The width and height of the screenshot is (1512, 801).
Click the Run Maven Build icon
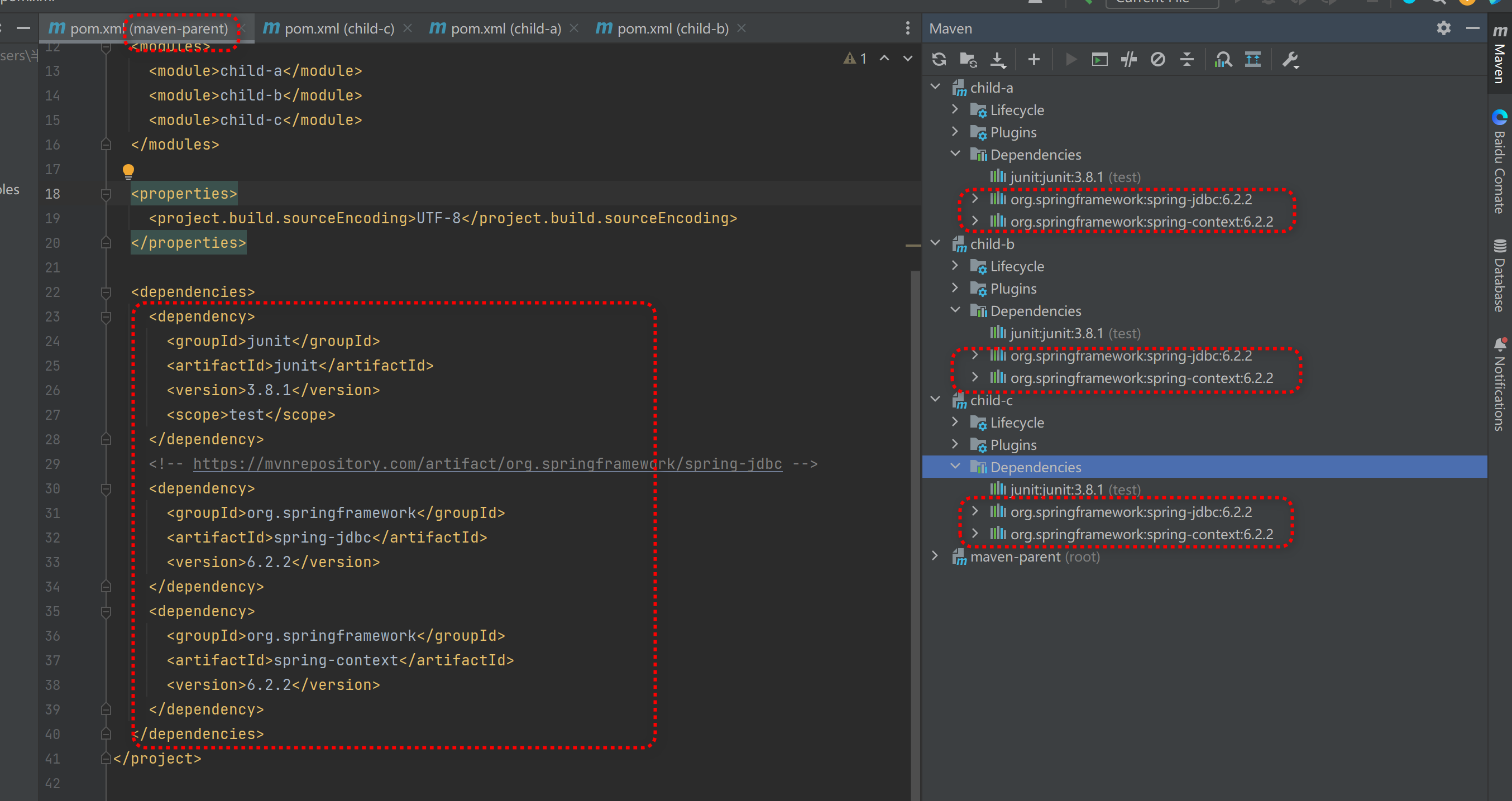tap(1070, 59)
